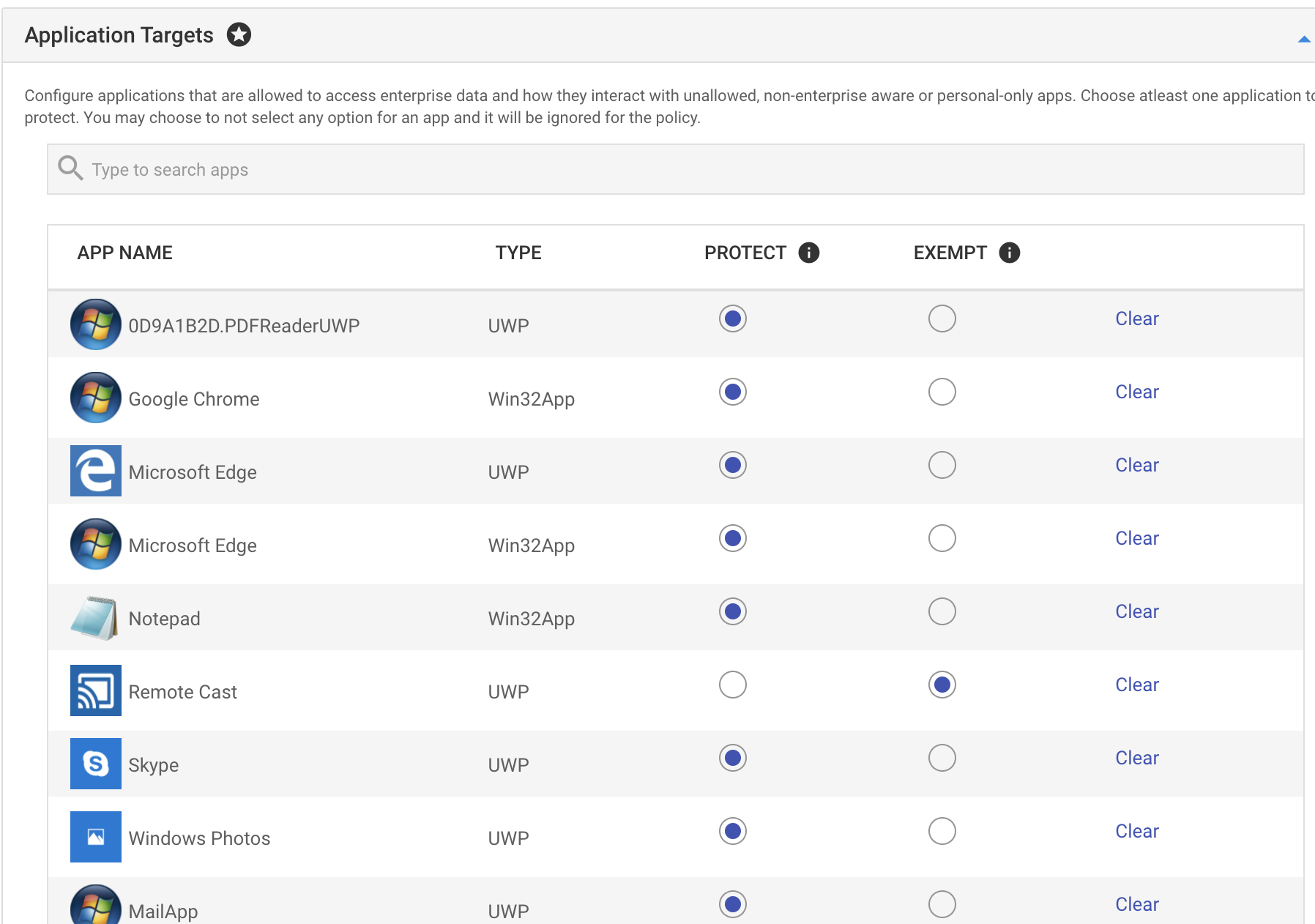Select Protect for Notepad
This screenshot has width=1315, height=924.
click(732, 611)
